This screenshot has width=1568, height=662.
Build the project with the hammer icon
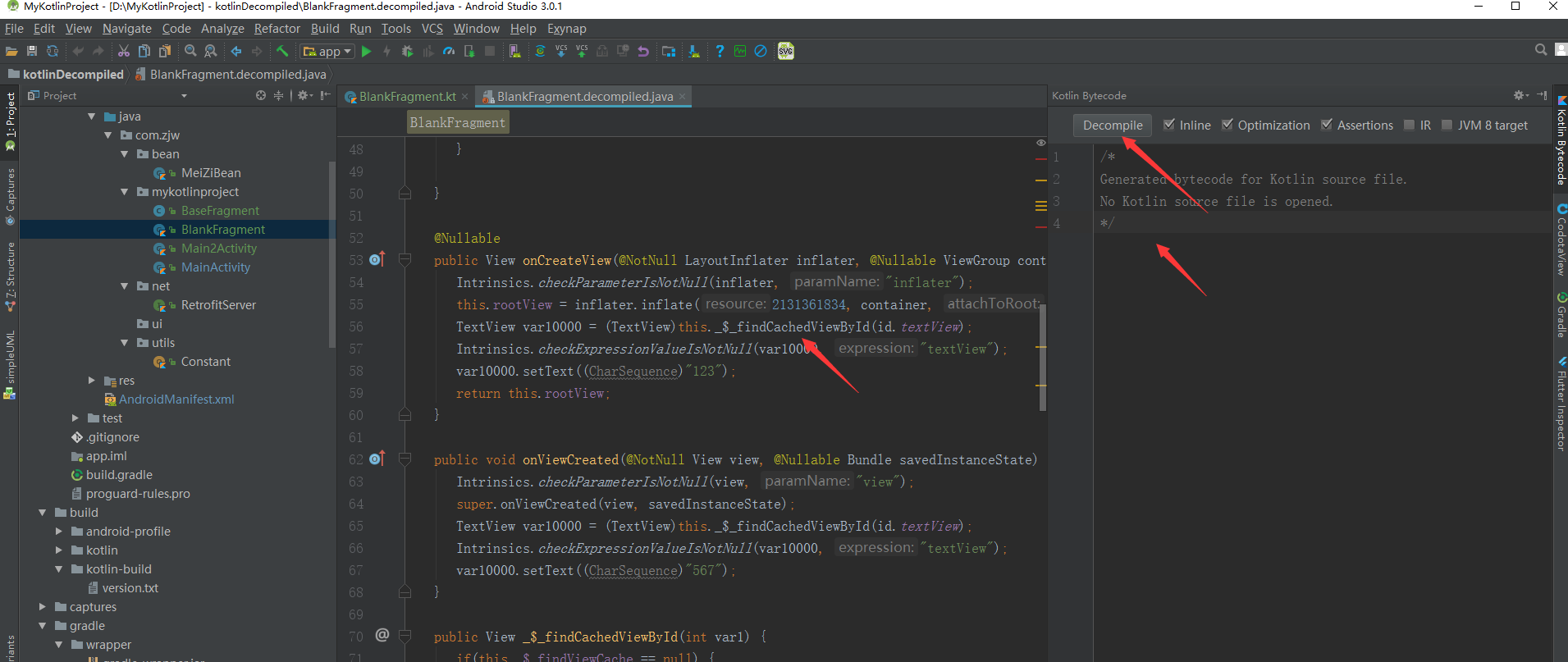[x=282, y=52]
